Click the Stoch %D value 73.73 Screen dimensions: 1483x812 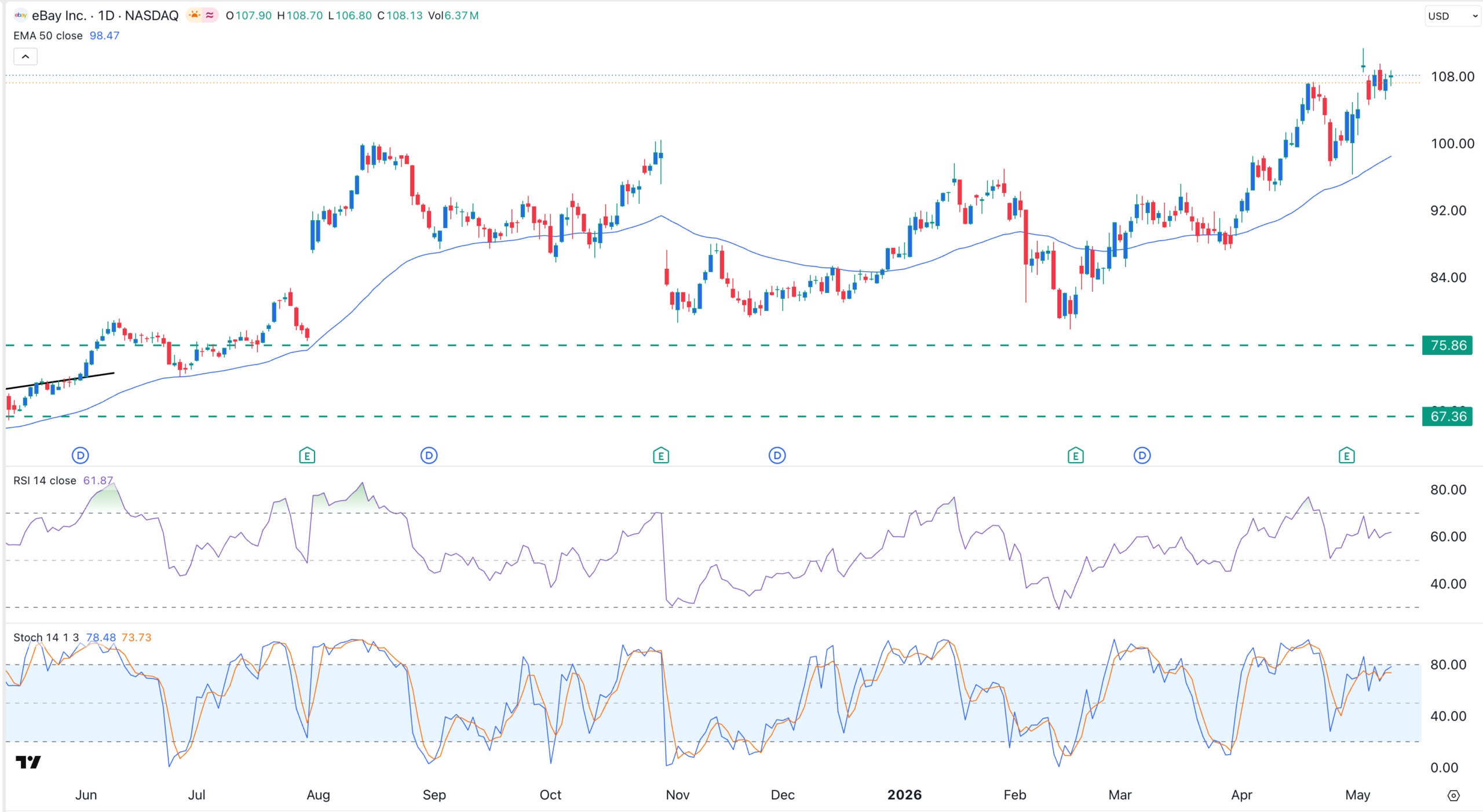tap(136, 638)
